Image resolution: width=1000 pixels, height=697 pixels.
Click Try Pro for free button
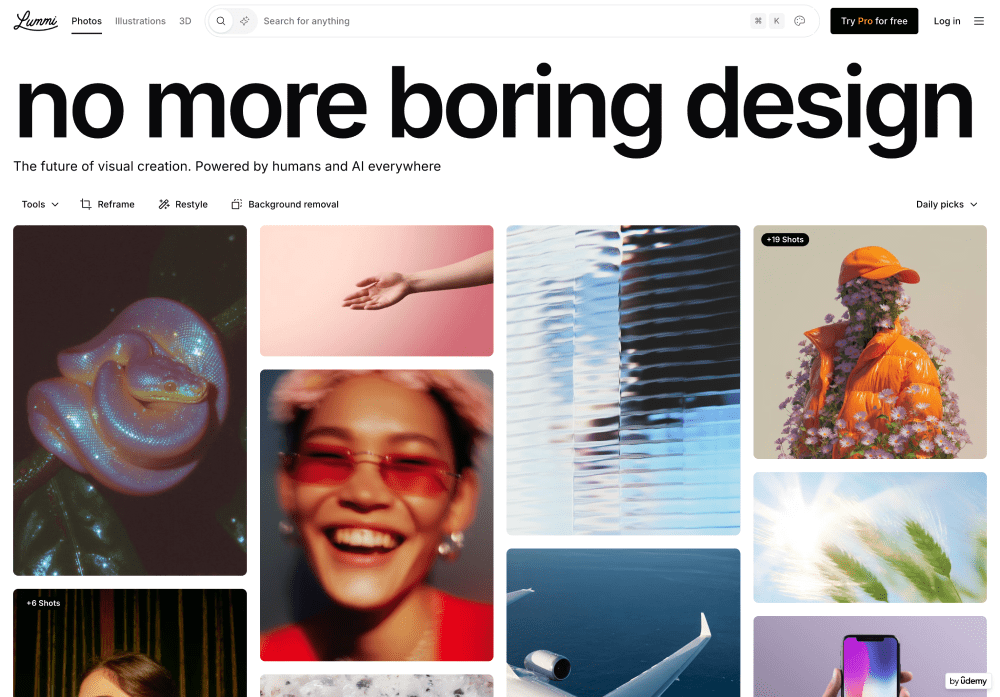pos(874,21)
